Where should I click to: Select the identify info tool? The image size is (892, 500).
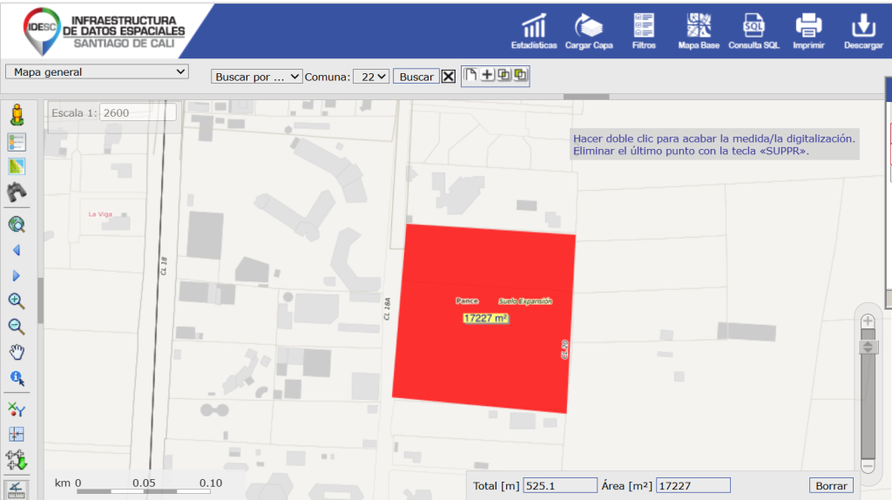point(16,378)
